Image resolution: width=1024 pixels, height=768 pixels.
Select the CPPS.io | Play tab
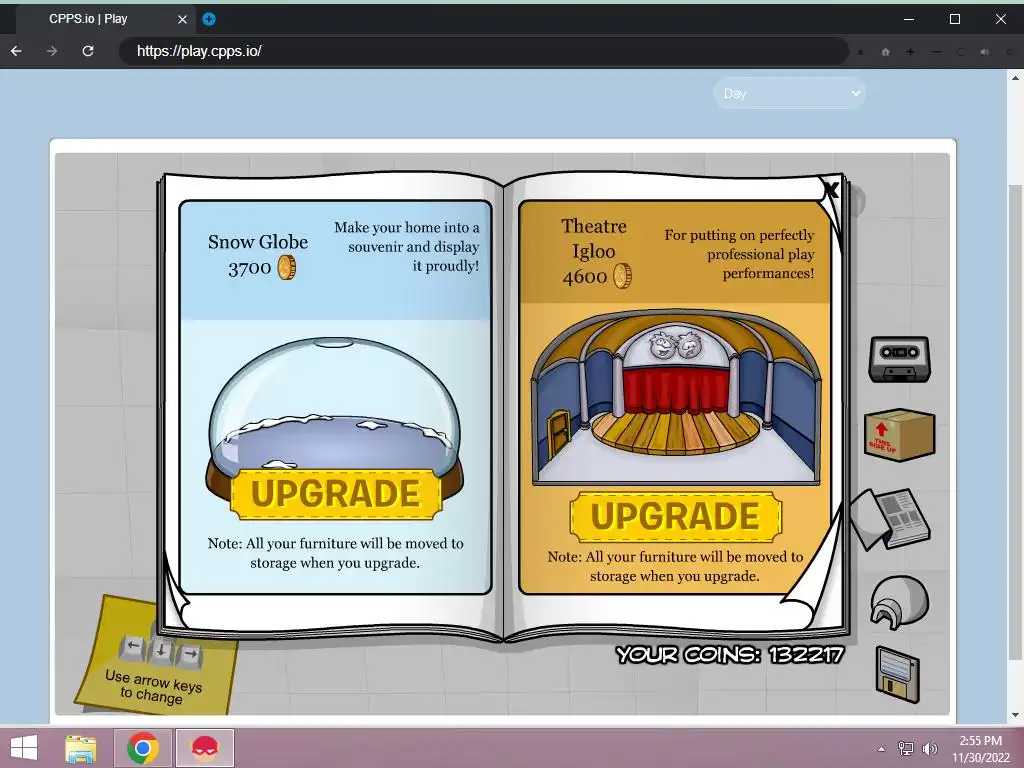(104, 19)
